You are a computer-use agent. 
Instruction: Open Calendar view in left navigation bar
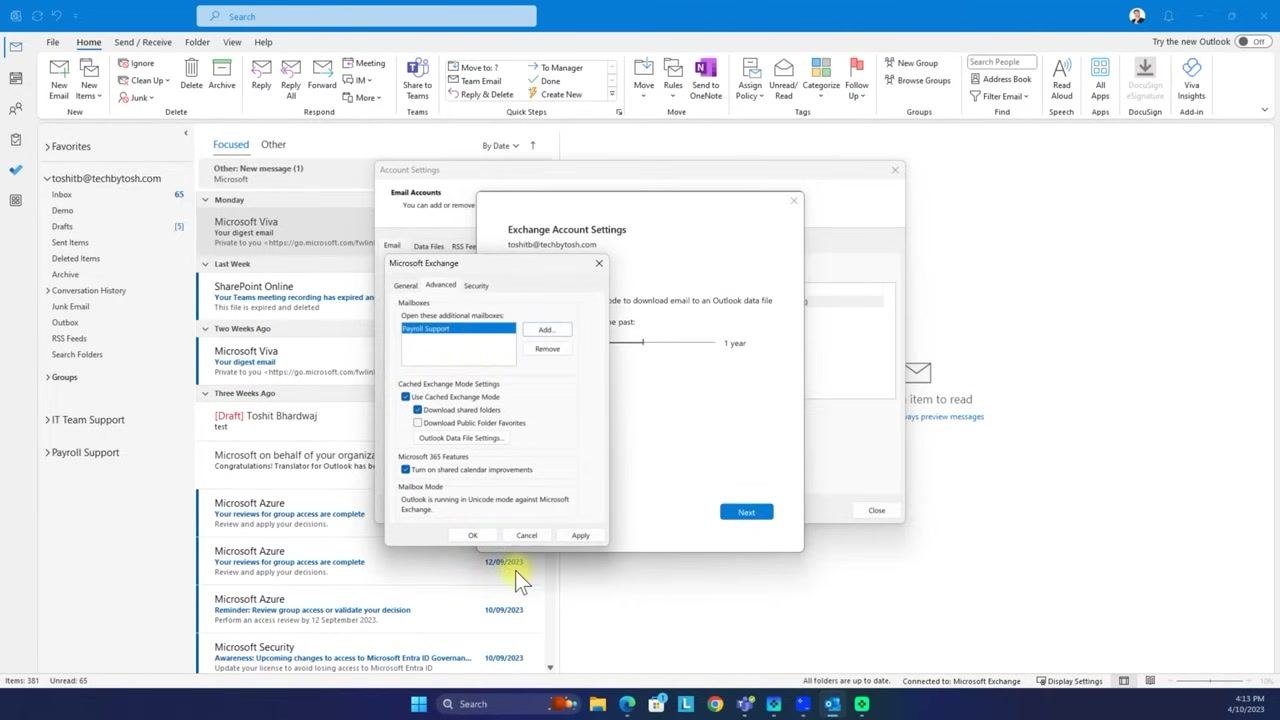15,78
